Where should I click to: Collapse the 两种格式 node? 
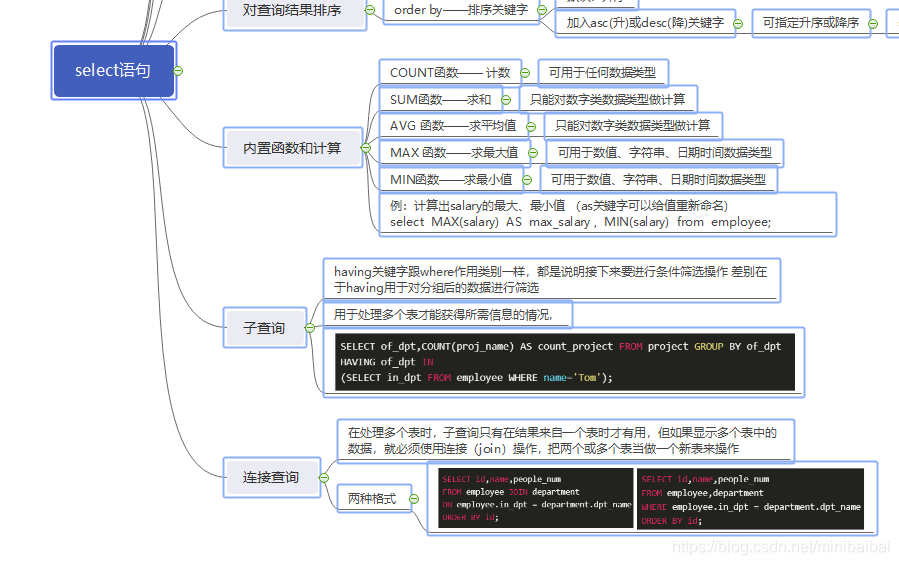[x=414, y=498]
